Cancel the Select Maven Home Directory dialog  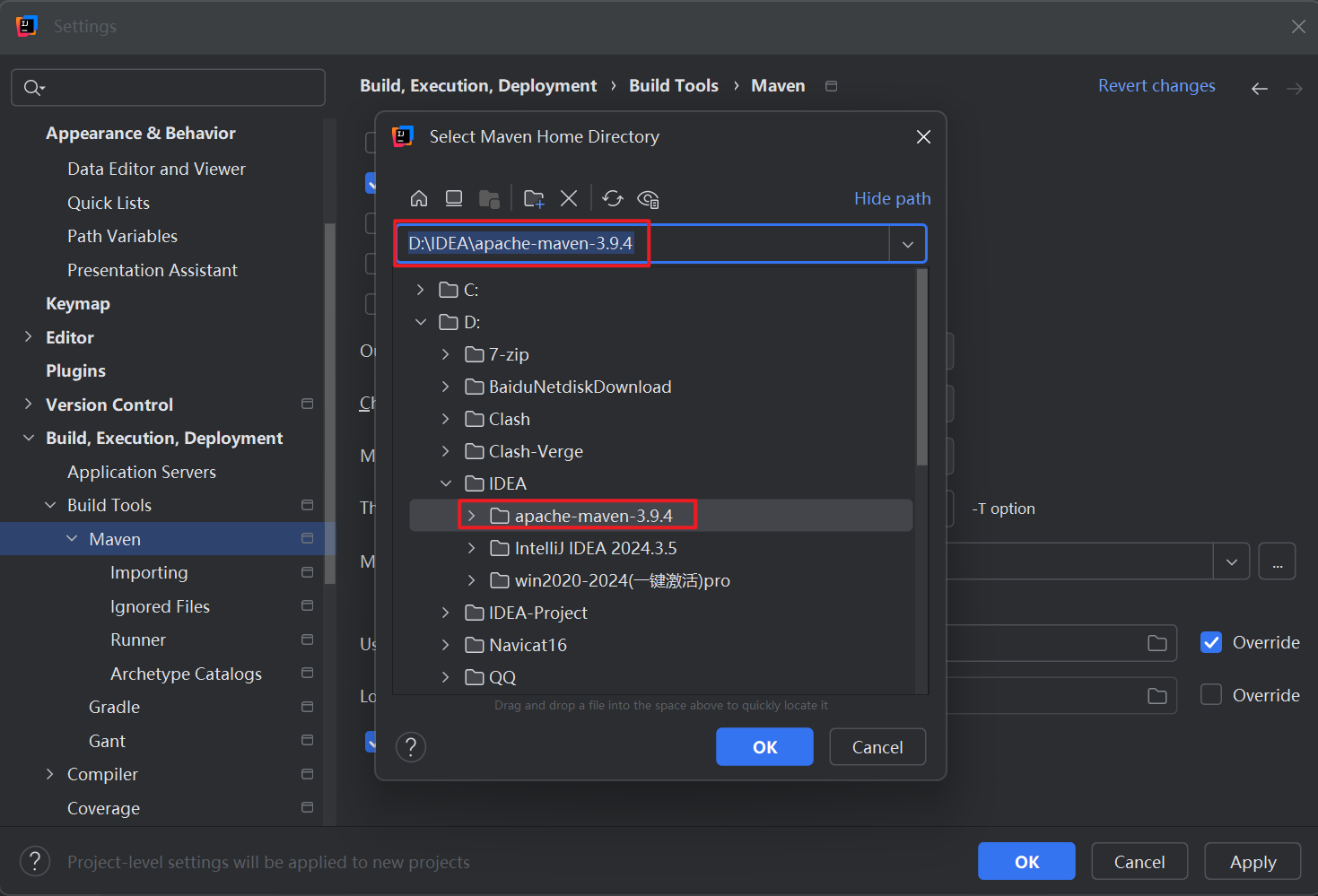point(877,747)
